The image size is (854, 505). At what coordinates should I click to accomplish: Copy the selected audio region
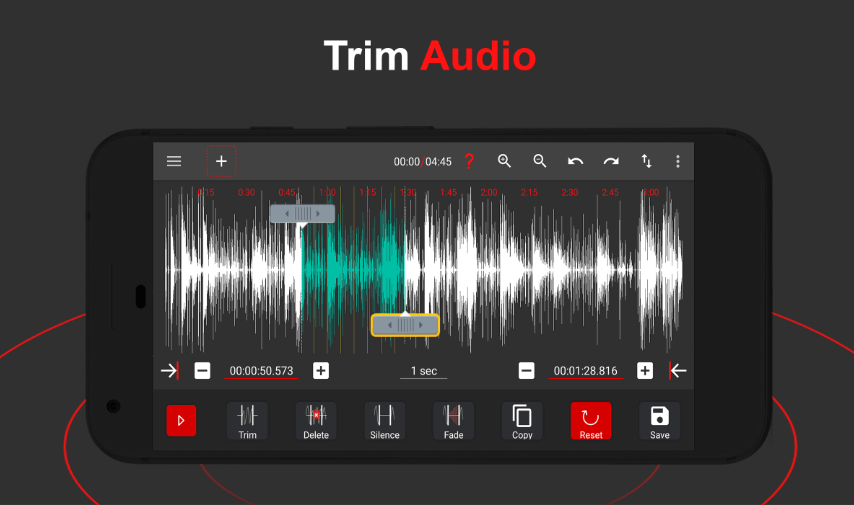click(522, 421)
